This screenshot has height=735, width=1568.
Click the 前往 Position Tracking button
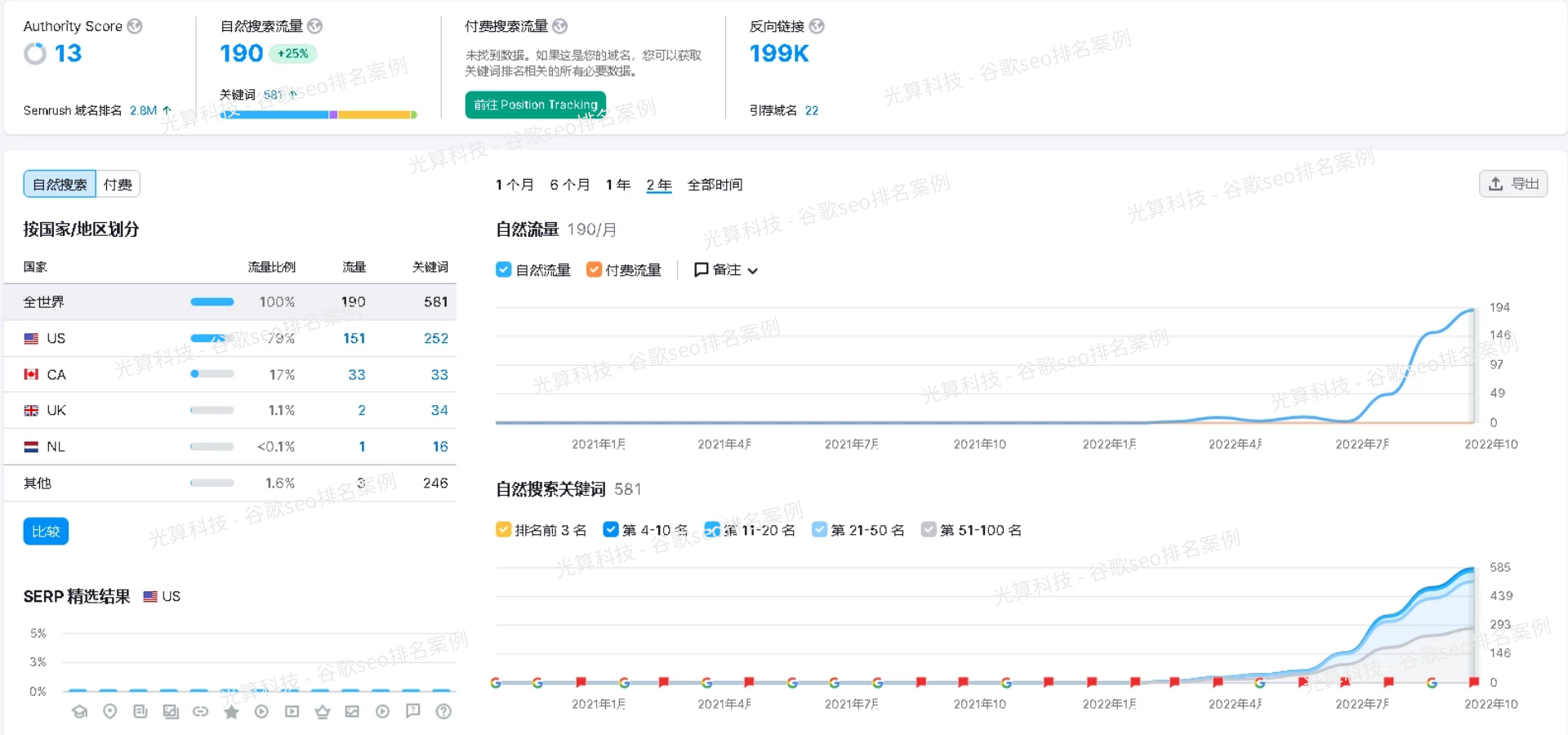click(x=535, y=105)
